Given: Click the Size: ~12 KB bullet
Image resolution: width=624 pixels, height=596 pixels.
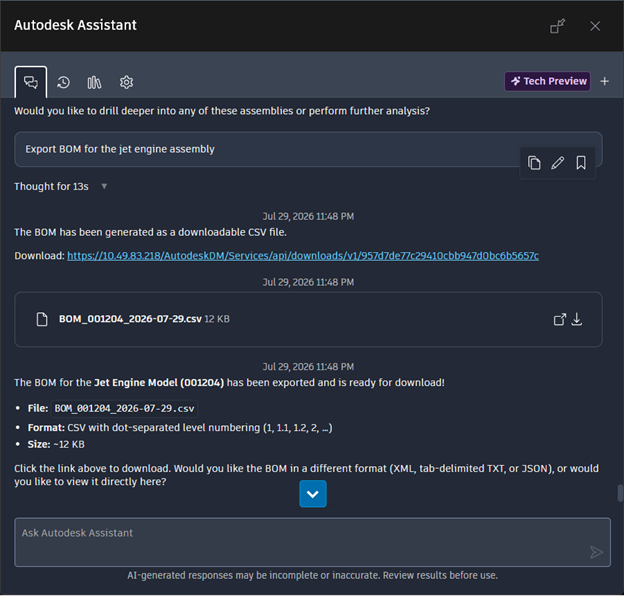Looking at the screenshot, I should pyautogui.click(x=56, y=444).
